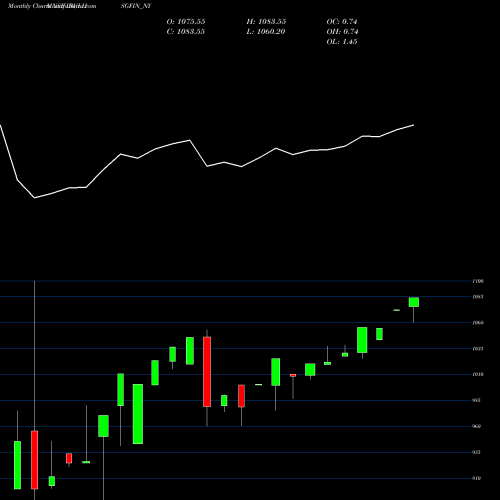This screenshot has height=500, width=500.
Task: Click the OC: 0.74 reading
Action: coord(342,22)
